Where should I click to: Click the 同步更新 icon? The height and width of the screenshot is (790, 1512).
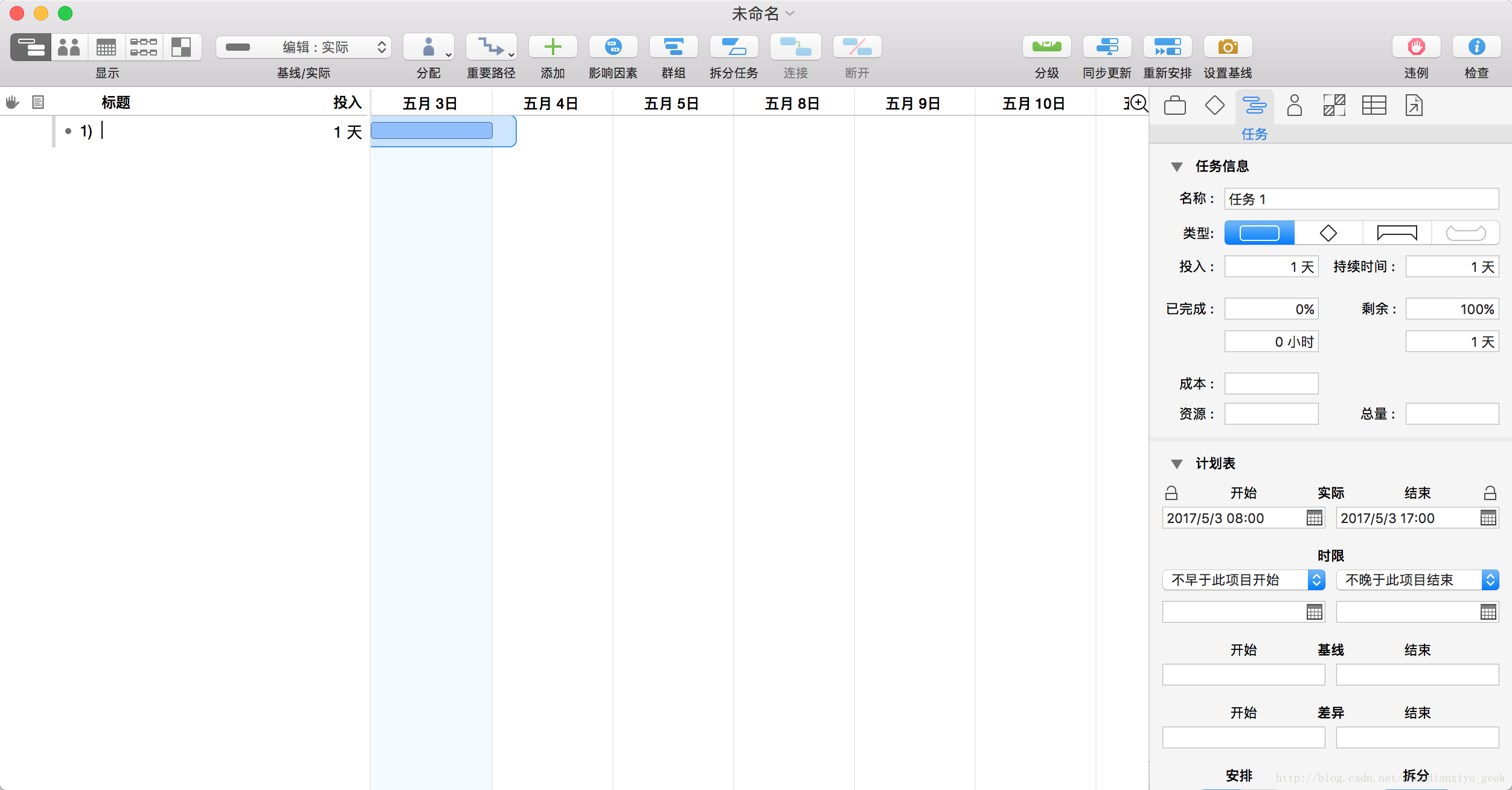coord(1107,47)
